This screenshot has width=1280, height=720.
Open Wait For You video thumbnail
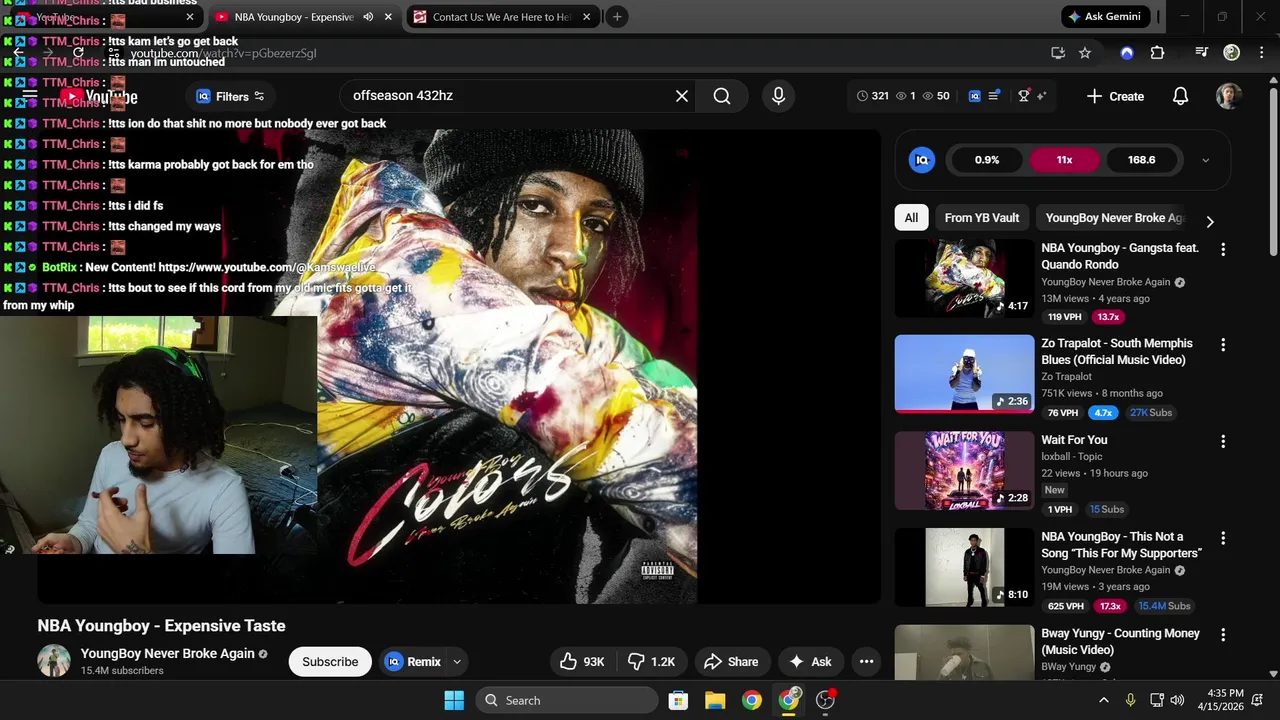pyautogui.click(x=964, y=470)
